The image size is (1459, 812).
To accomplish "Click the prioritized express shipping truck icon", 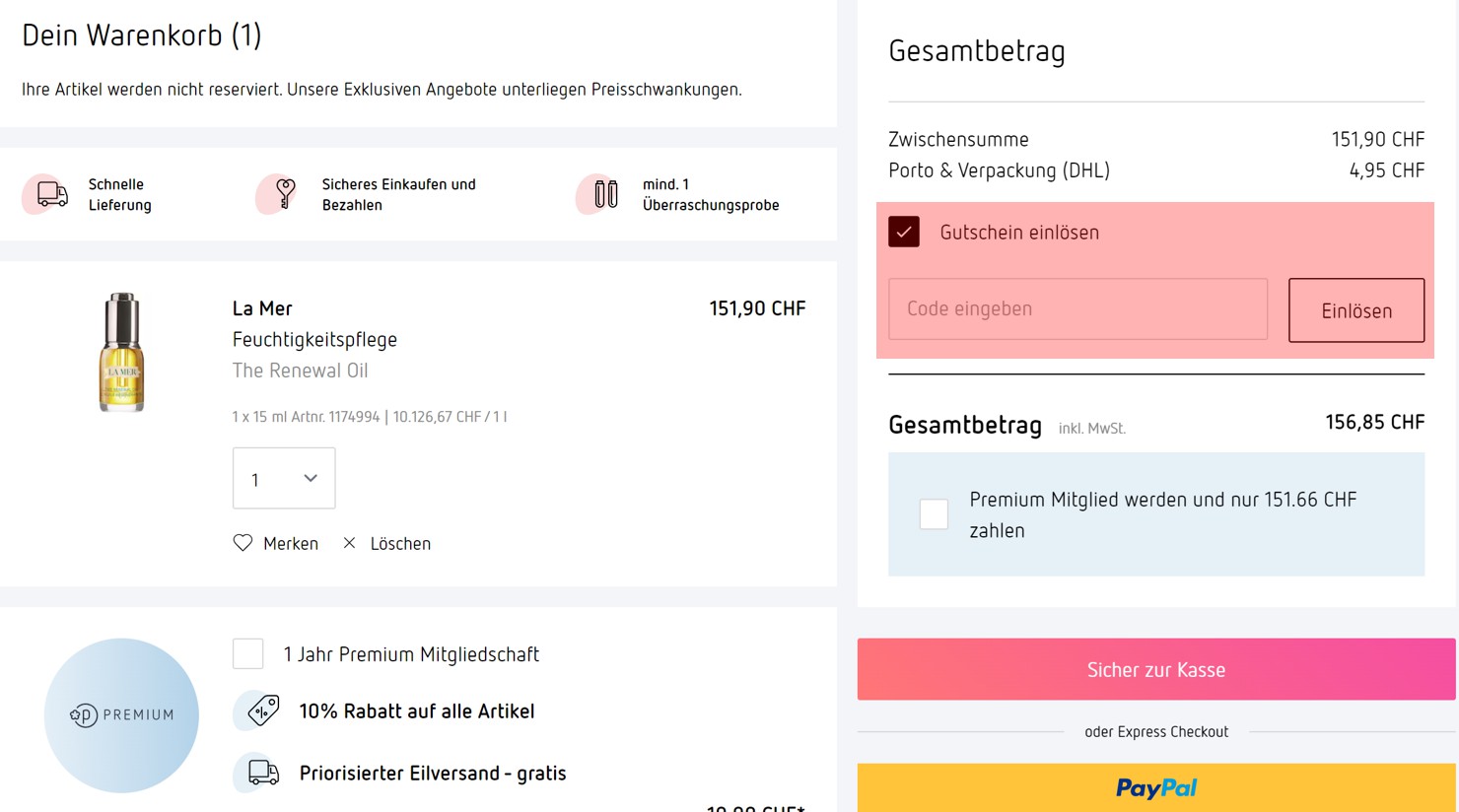I will tap(263, 773).
